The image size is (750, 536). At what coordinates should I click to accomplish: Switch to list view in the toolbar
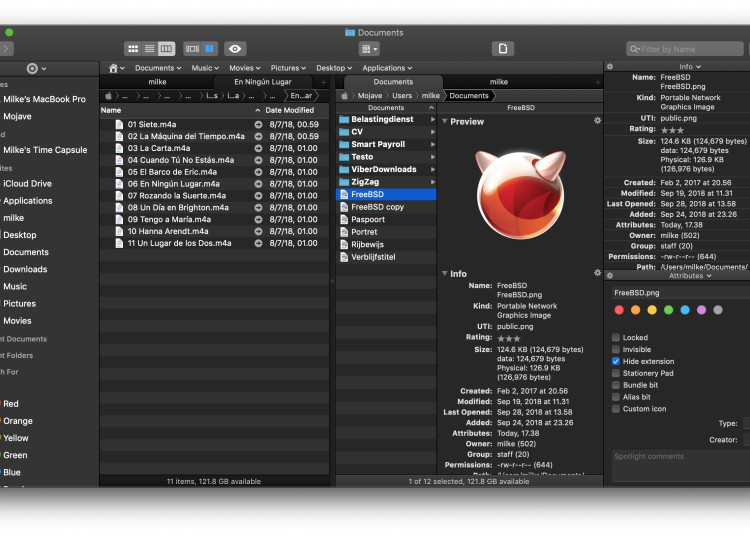[150, 48]
